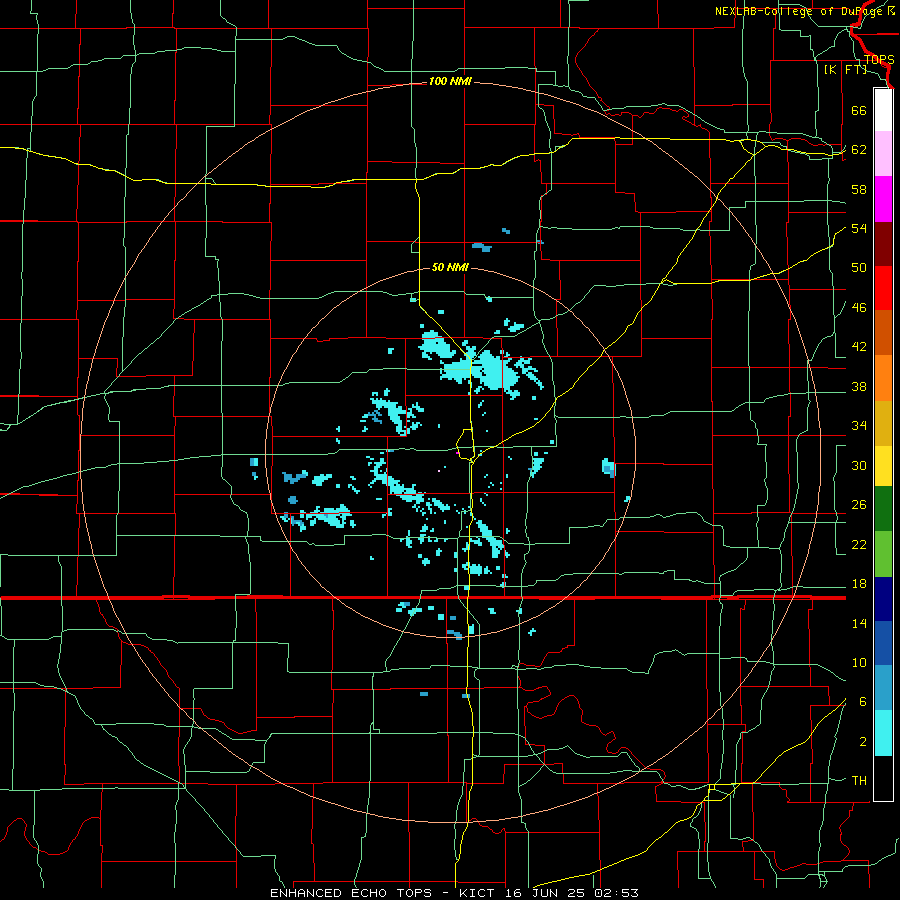Click the 6 value on legend scale

[863, 702]
